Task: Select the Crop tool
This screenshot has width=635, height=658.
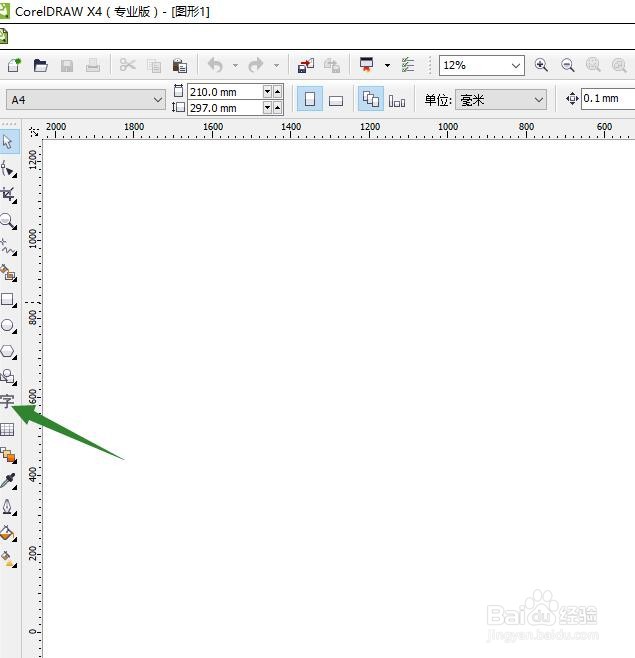Action: pyautogui.click(x=8, y=194)
